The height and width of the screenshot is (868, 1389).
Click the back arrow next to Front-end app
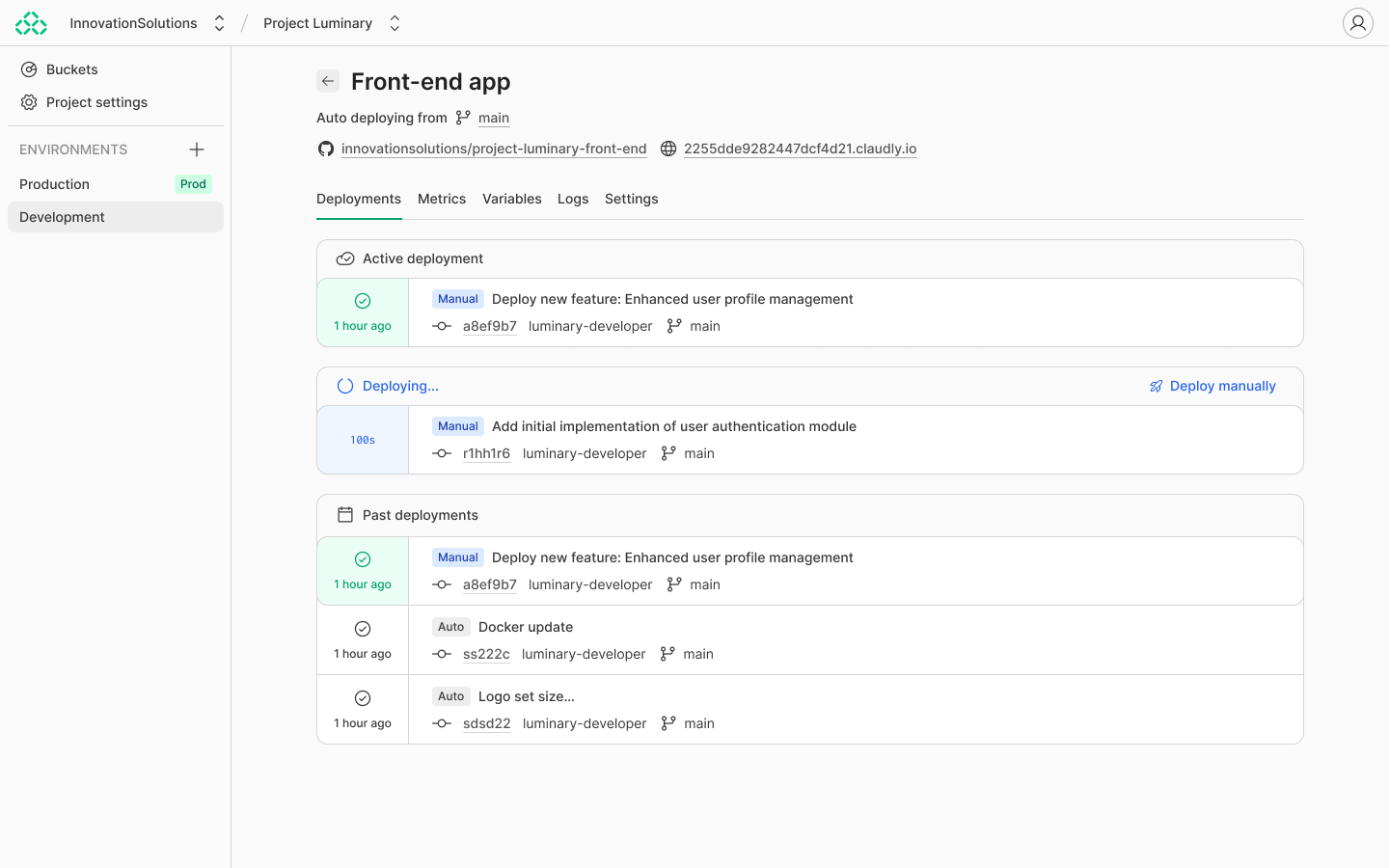pos(328,81)
